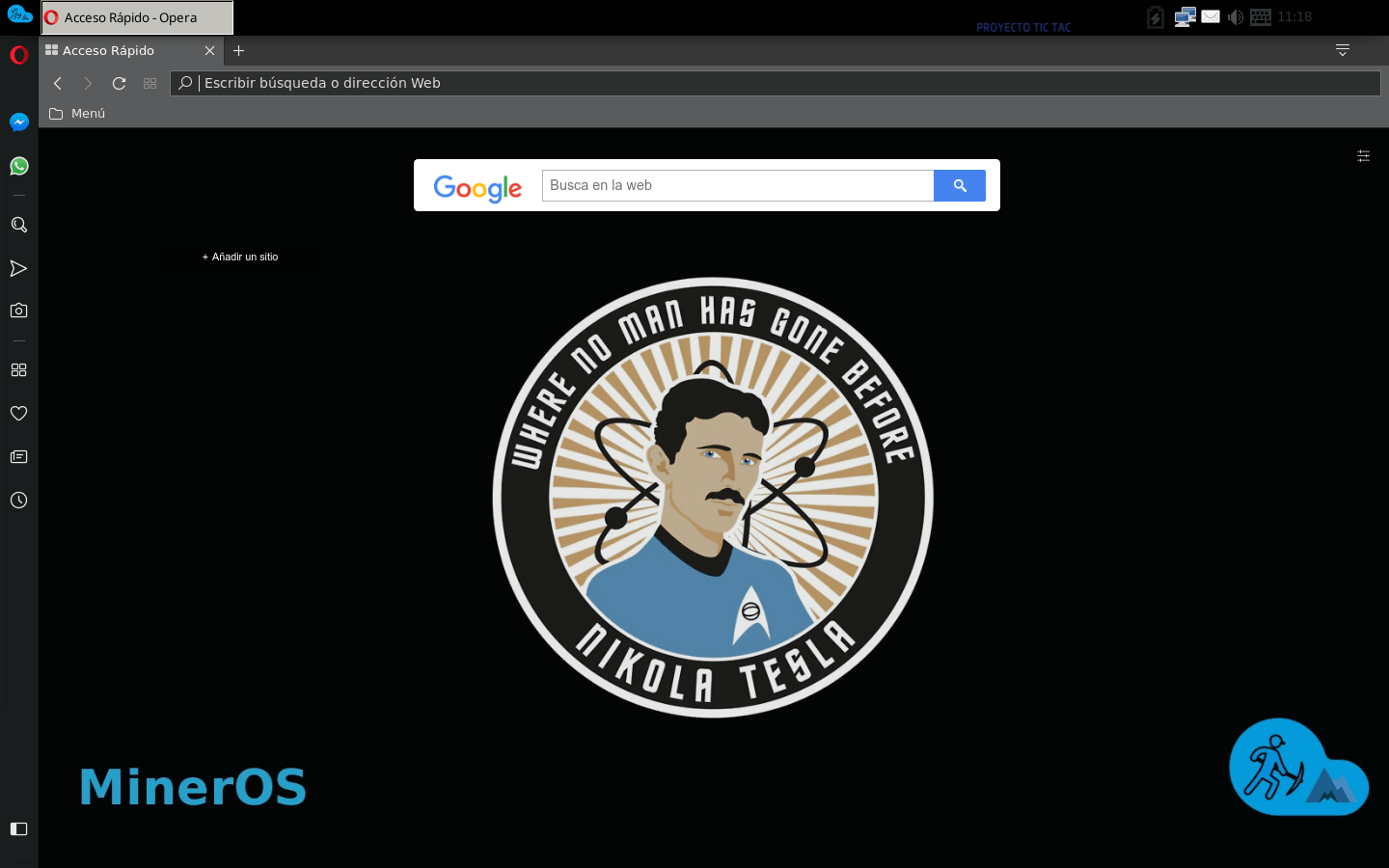
Task: Select the Acceso Rápido tab
Action: [121, 51]
